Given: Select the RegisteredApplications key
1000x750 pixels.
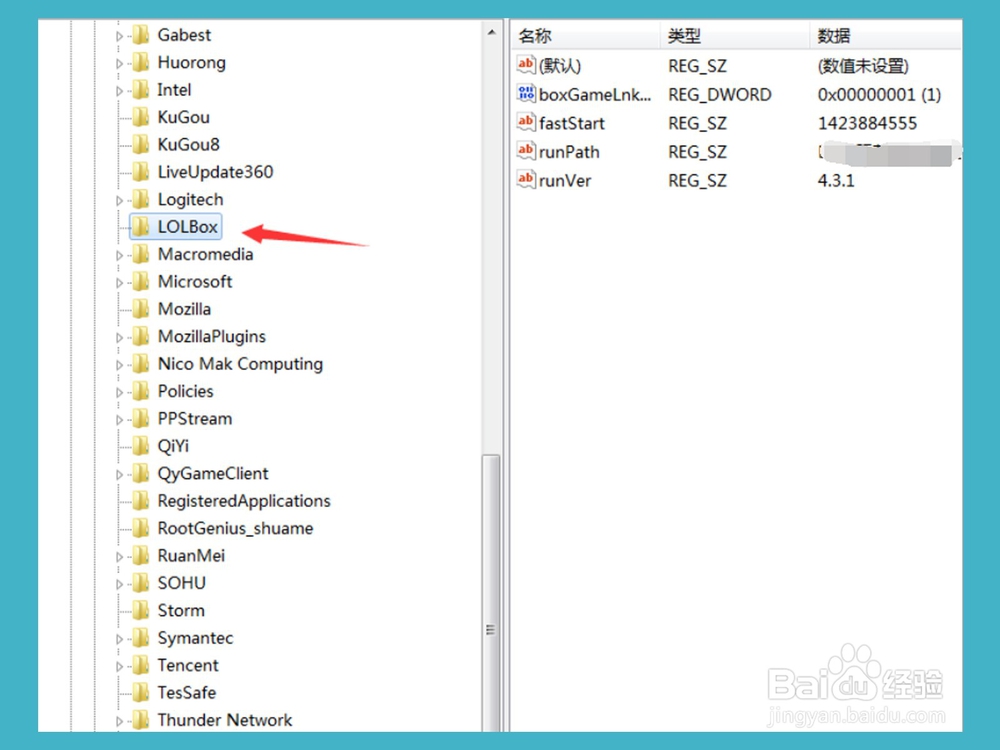Looking at the screenshot, I should coord(243,500).
